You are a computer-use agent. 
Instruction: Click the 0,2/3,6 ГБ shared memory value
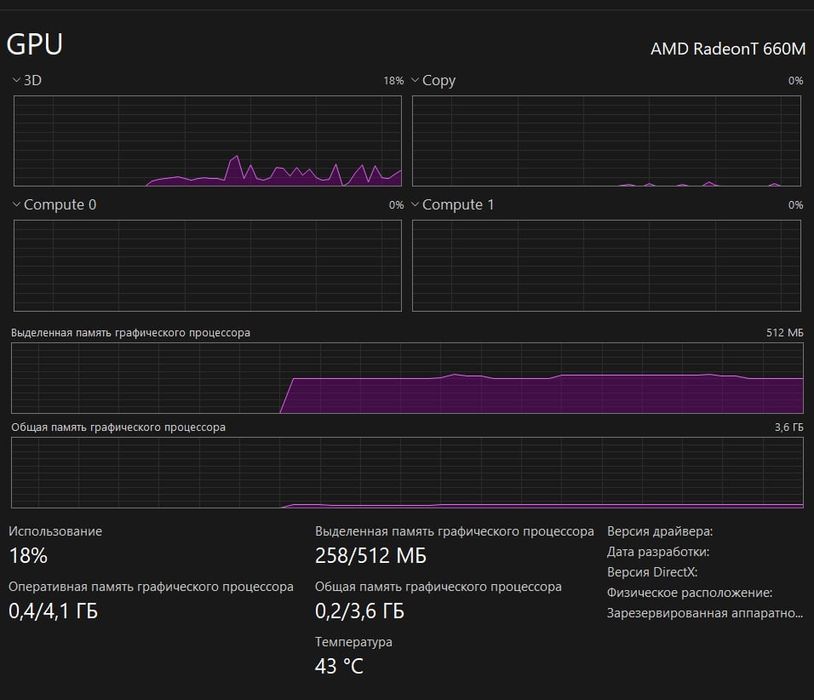coord(359,611)
